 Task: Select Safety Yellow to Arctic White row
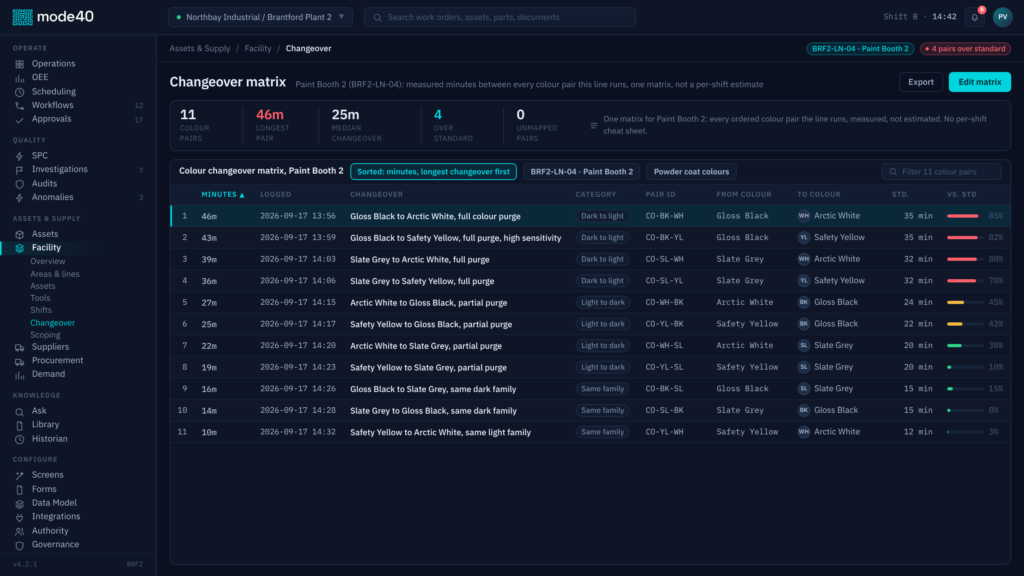590,432
